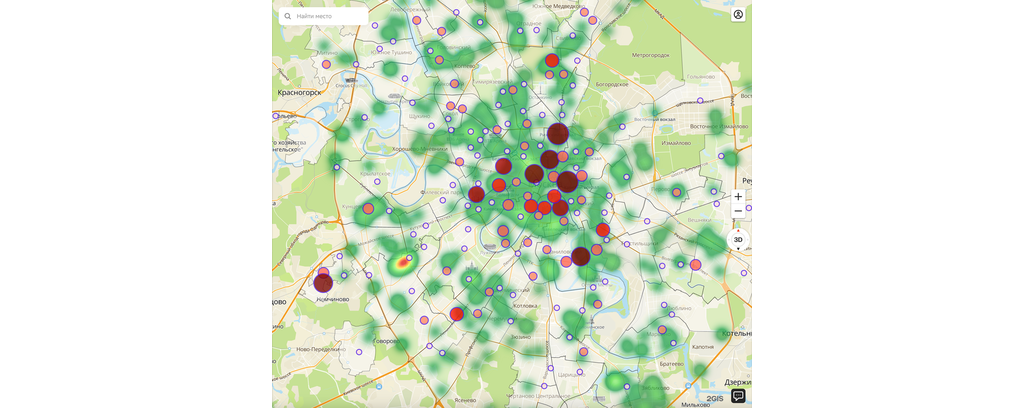This screenshot has height=408, width=1024.
Task: Click the 'Братеево' district label
Action: coord(671,363)
